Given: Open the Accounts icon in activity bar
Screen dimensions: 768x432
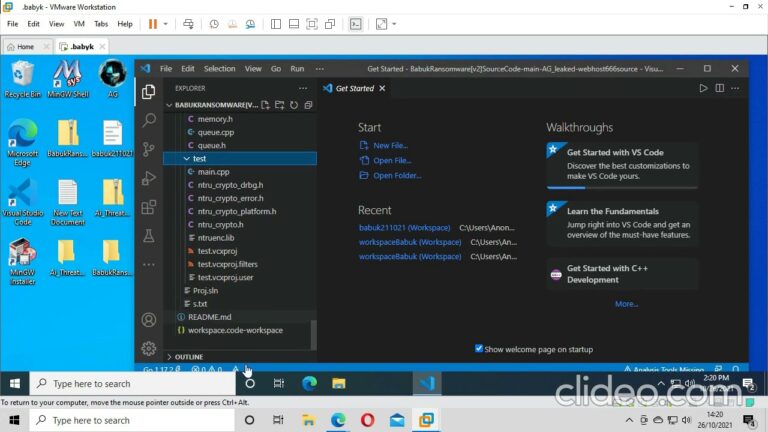Looking at the screenshot, I should tap(149, 320).
